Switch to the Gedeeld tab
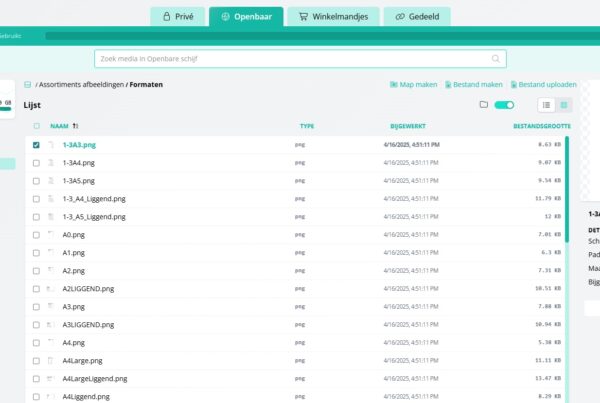Image resolution: width=600 pixels, height=403 pixels. click(x=417, y=16)
